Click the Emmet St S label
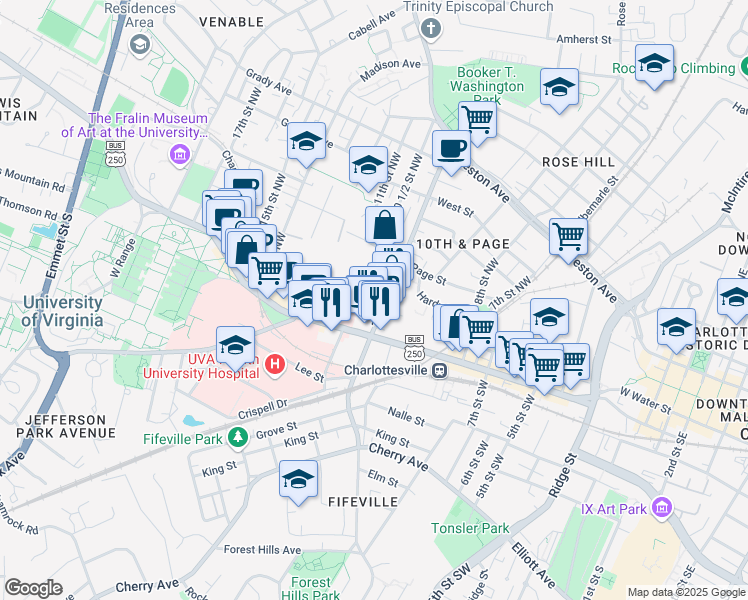This screenshot has height=600, width=748. [x=59, y=246]
